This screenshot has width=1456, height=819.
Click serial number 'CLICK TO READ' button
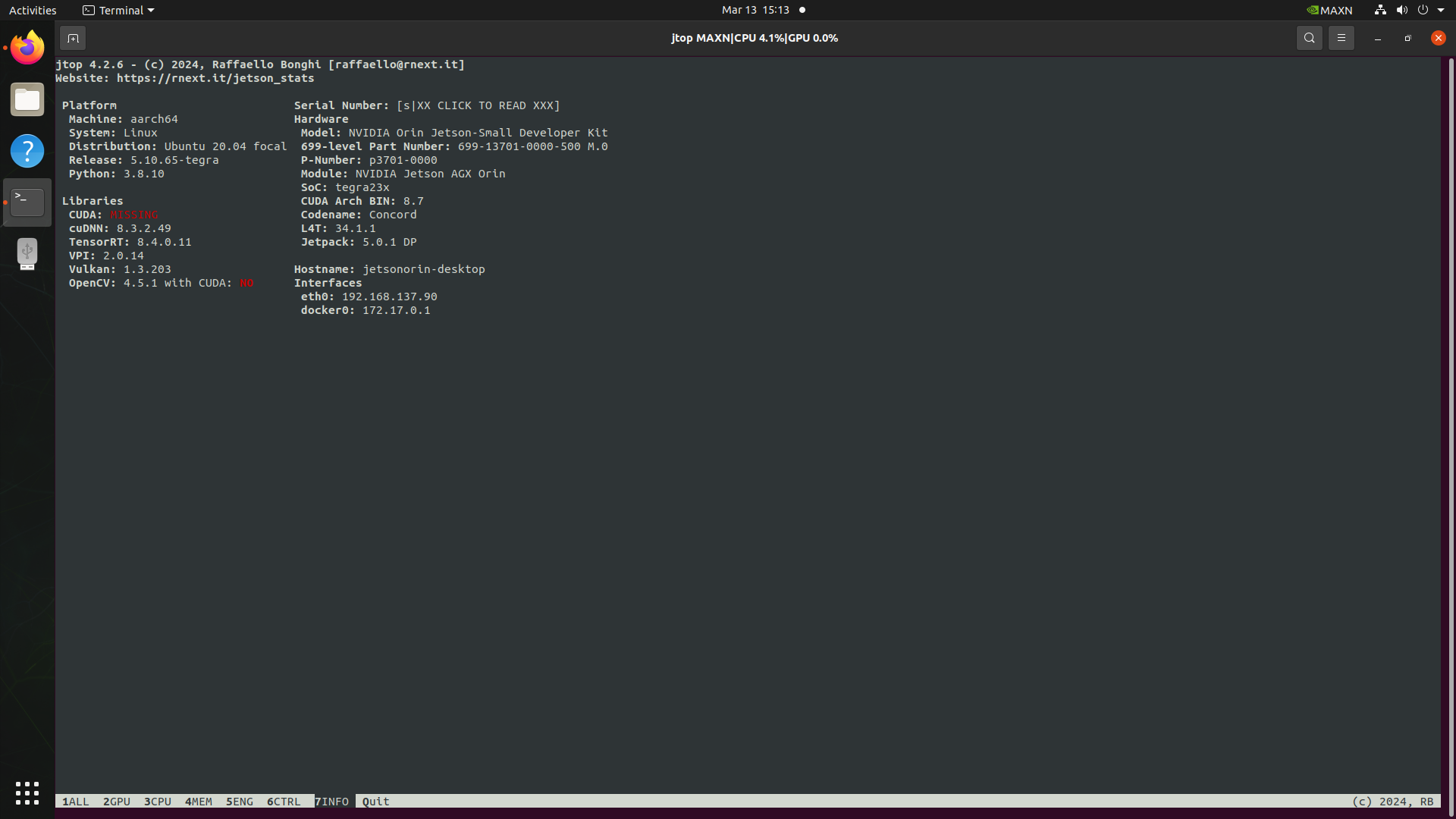coord(478,105)
